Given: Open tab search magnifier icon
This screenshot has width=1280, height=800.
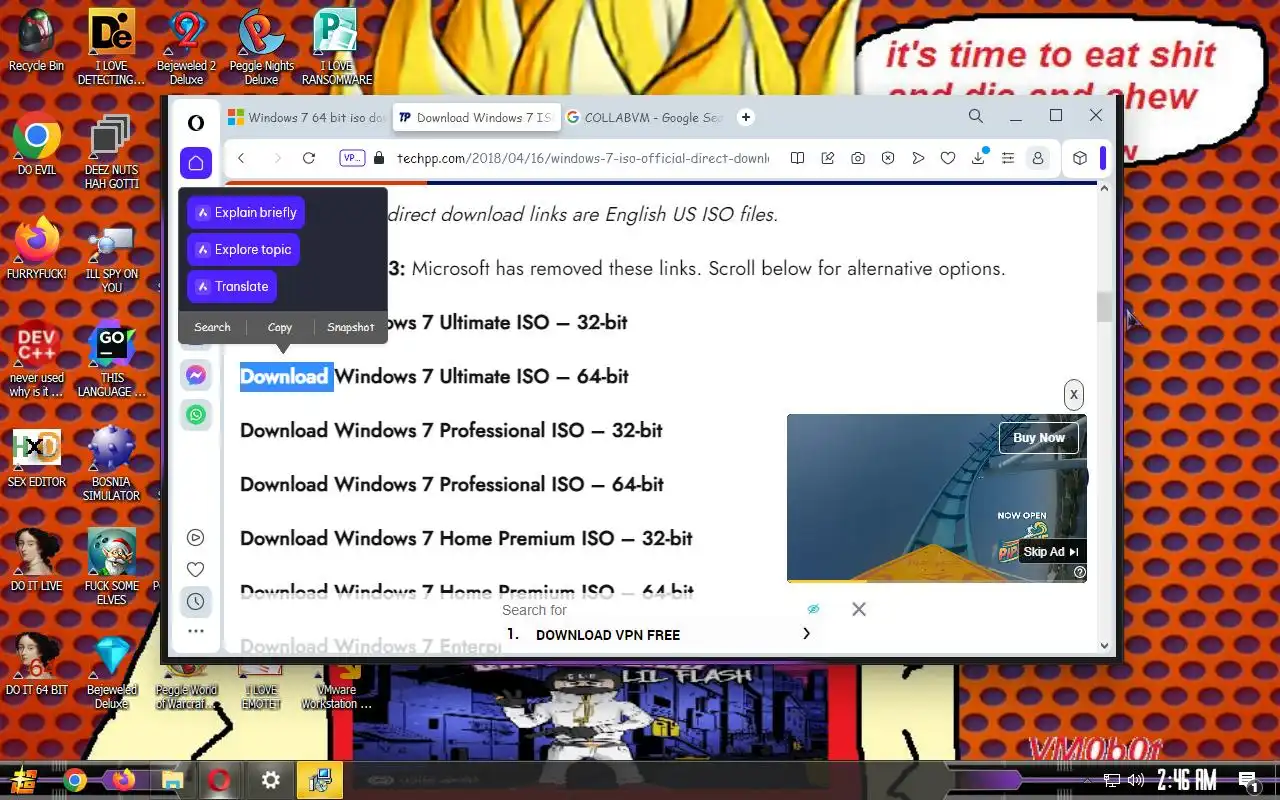Looking at the screenshot, I should (x=976, y=116).
